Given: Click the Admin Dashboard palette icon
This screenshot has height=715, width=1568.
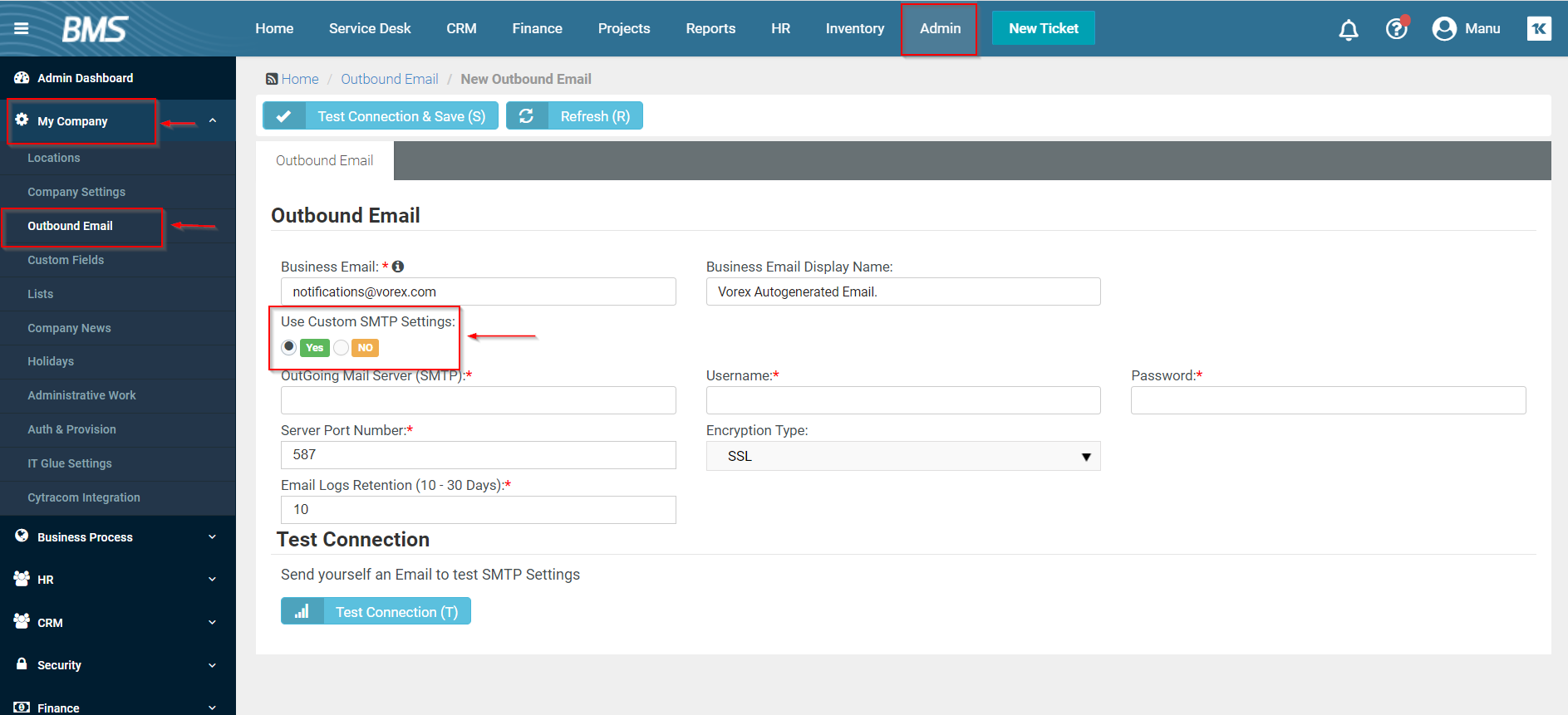Looking at the screenshot, I should [22, 77].
